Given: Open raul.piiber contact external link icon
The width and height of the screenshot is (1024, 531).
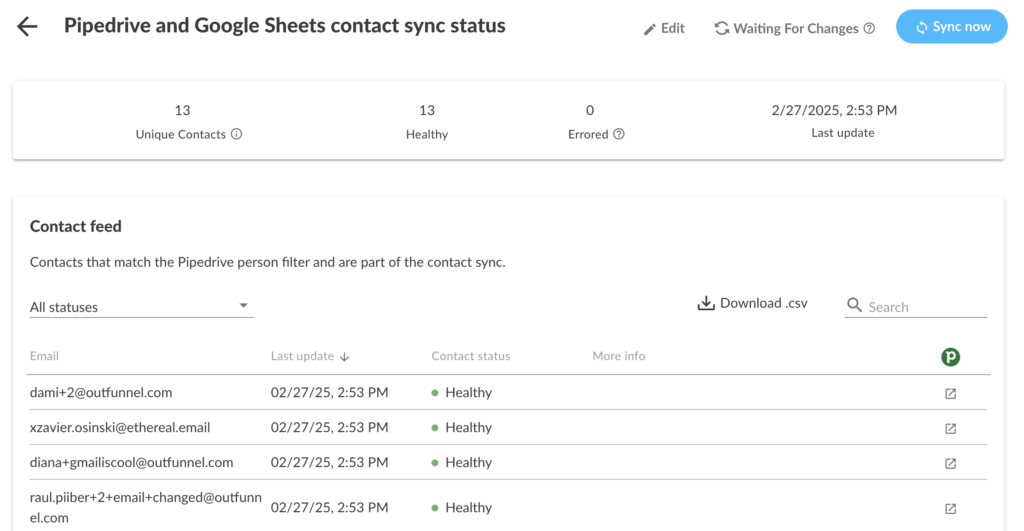Looking at the screenshot, I should pos(950,508).
